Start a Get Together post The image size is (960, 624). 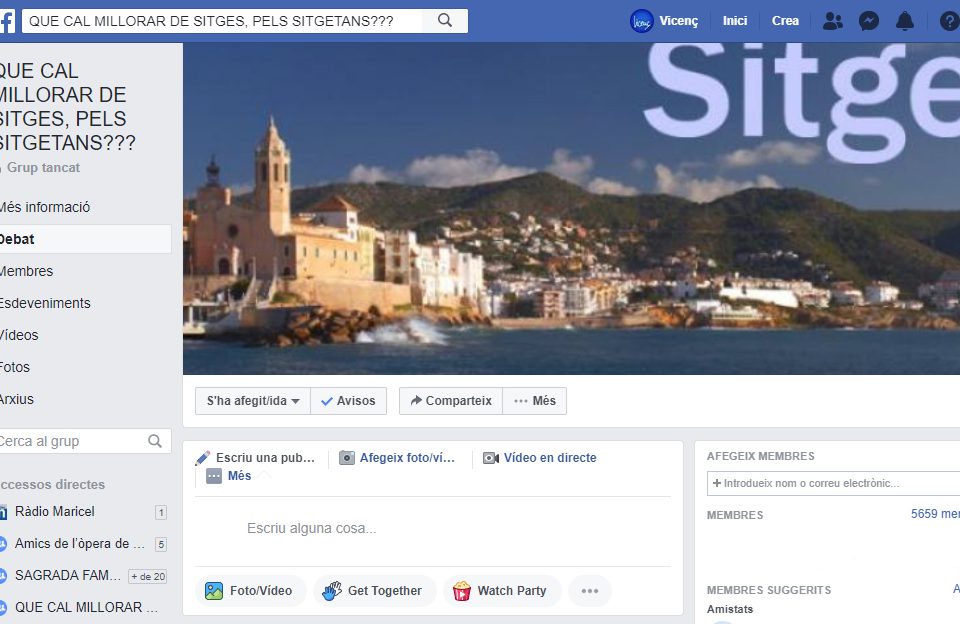click(374, 591)
